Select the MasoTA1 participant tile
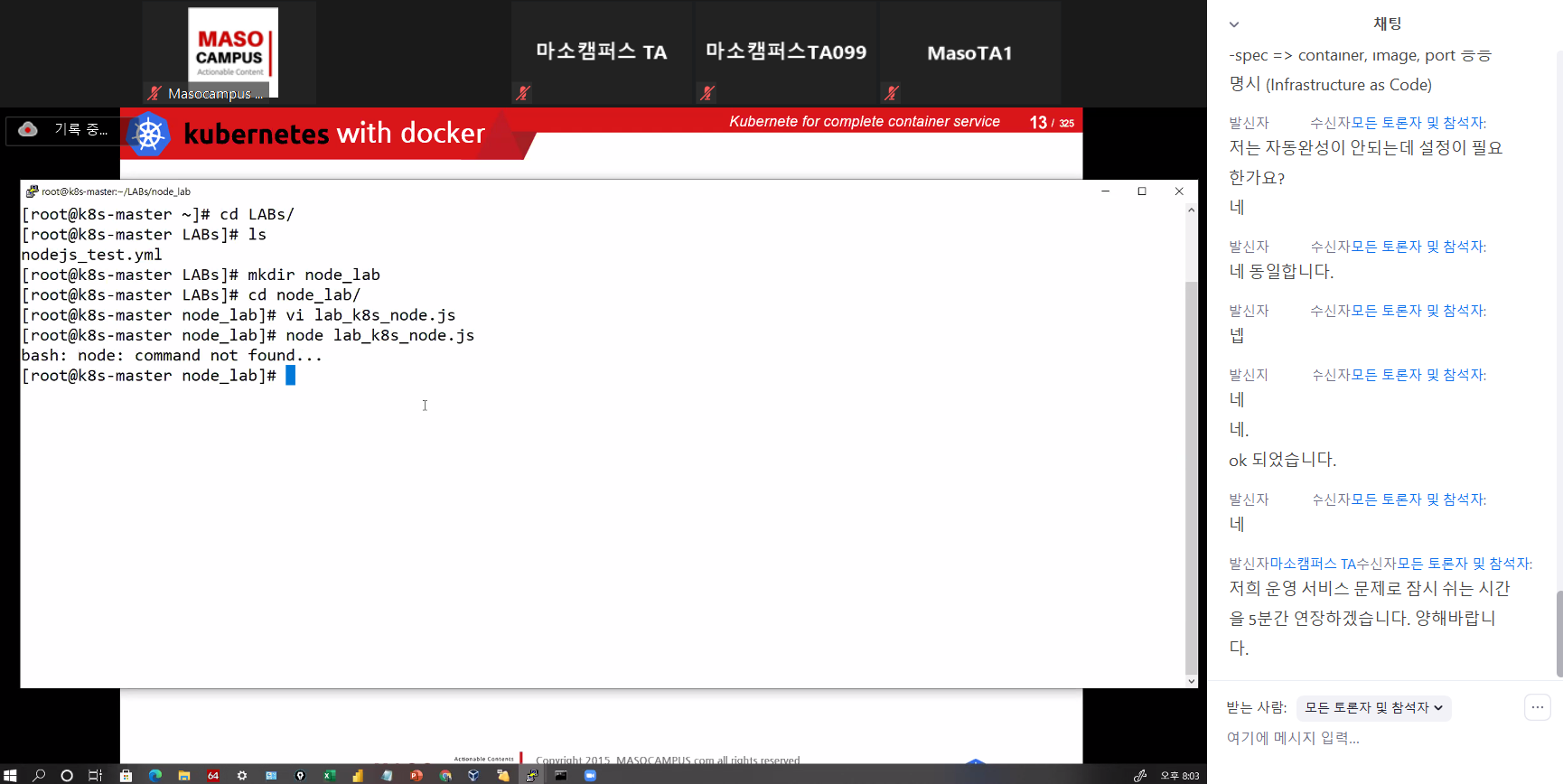 [969, 52]
